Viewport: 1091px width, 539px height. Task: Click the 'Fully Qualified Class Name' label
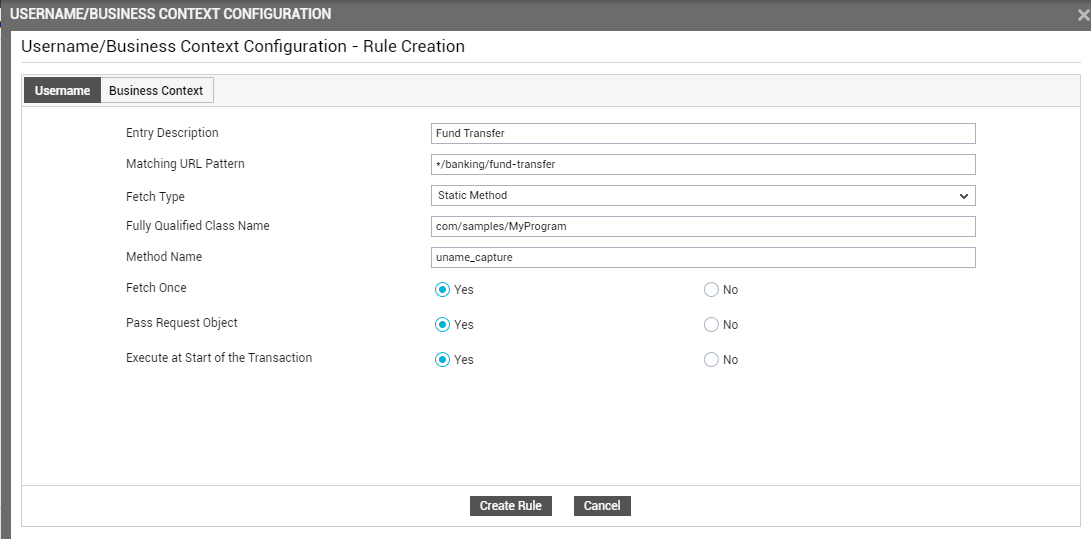(198, 226)
